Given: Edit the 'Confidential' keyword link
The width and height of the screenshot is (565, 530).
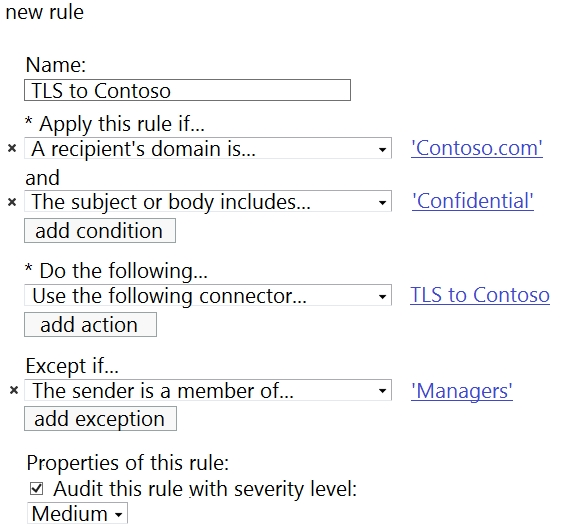Looking at the screenshot, I should coord(473,201).
